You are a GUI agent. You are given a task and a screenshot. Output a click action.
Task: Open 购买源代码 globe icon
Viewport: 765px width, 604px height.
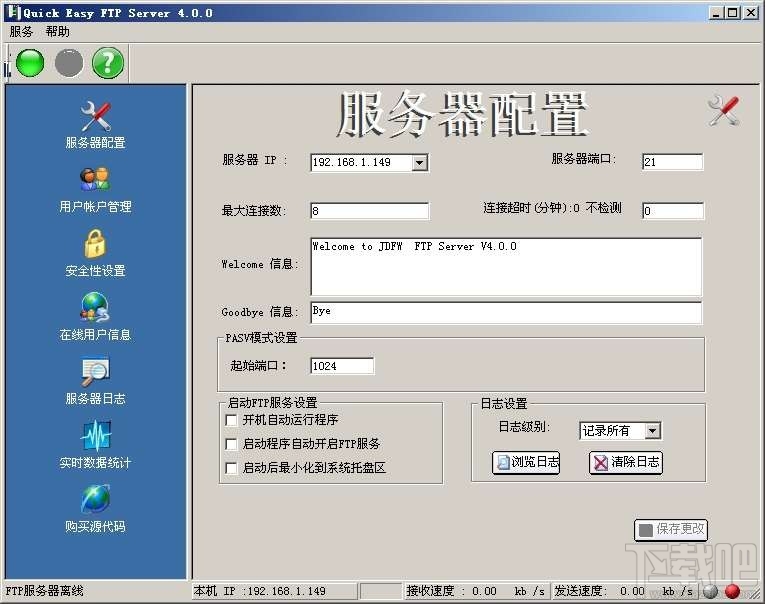click(96, 499)
